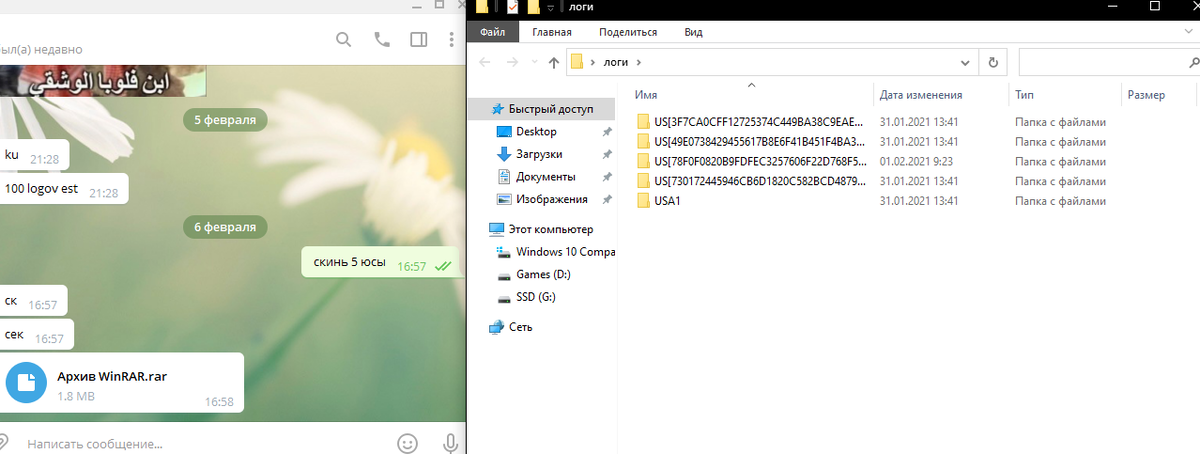The width and height of the screenshot is (1200, 454).
Task: Sort files by Тип column
Action: pos(1024,95)
